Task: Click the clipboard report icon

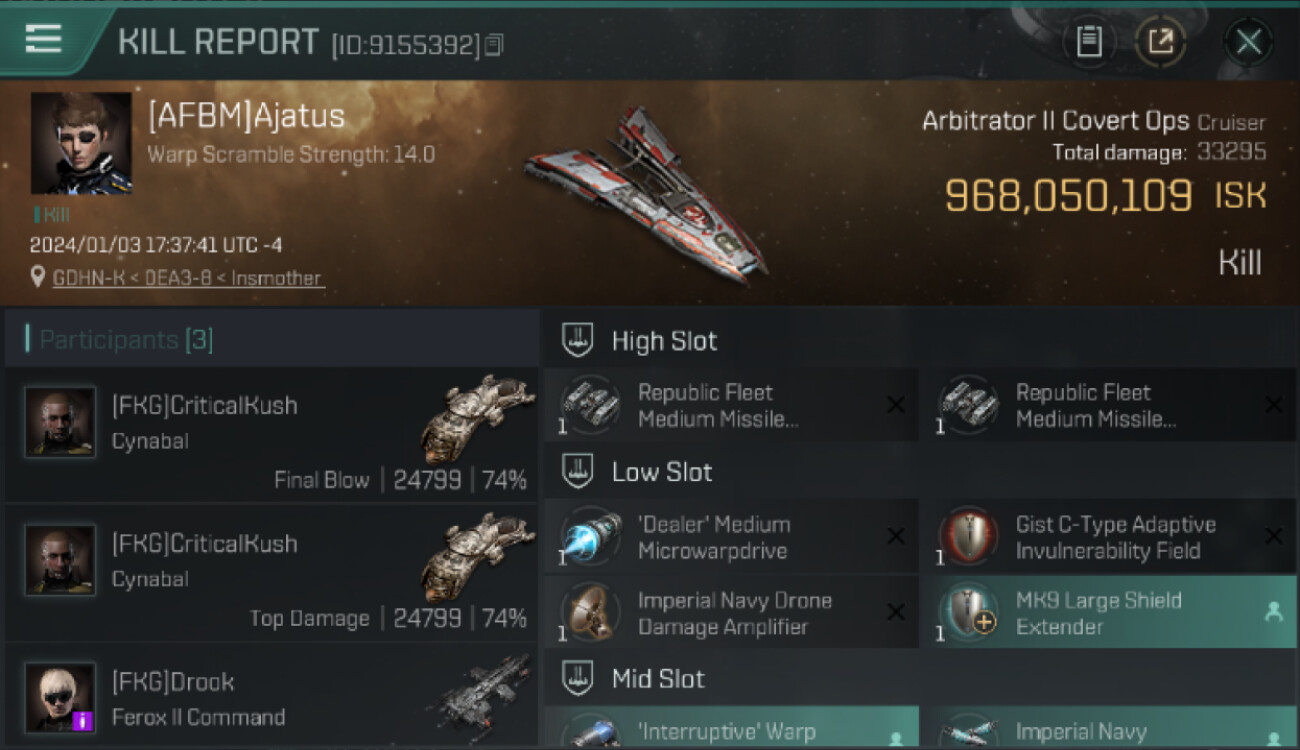Action: tap(1089, 42)
